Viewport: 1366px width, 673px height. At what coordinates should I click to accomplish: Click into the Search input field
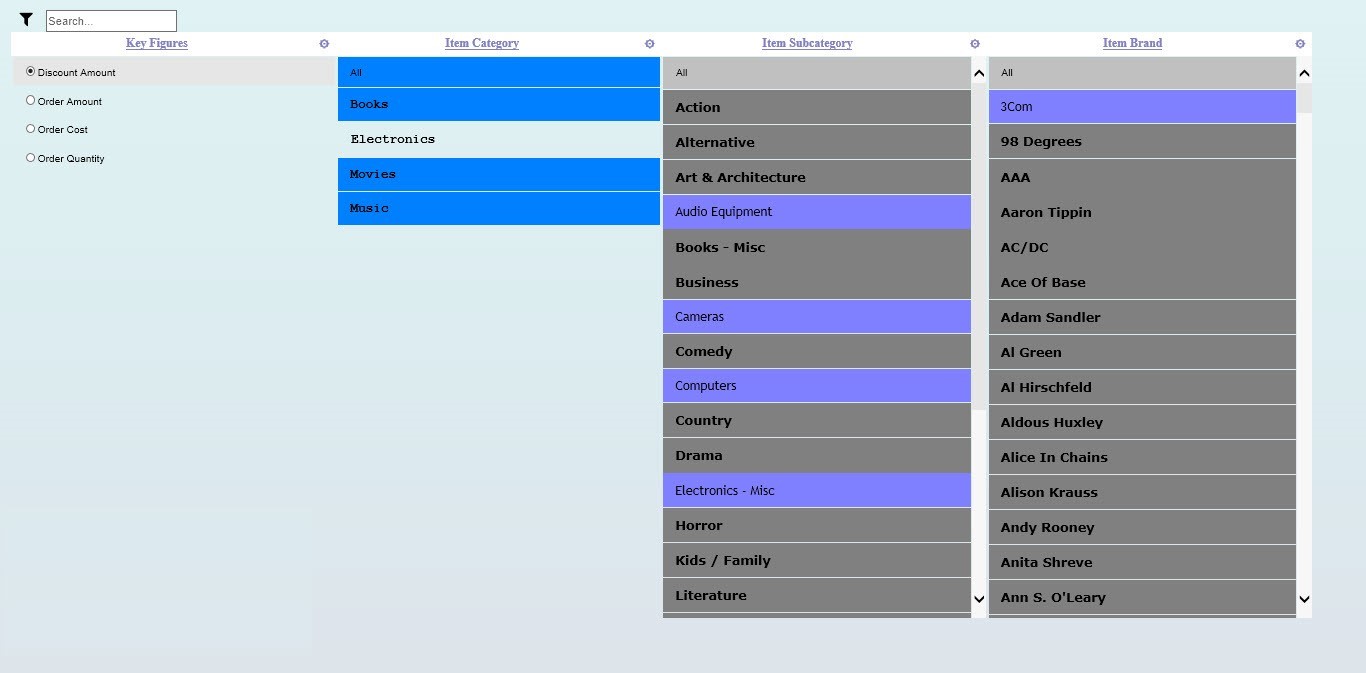[x=111, y=21]
